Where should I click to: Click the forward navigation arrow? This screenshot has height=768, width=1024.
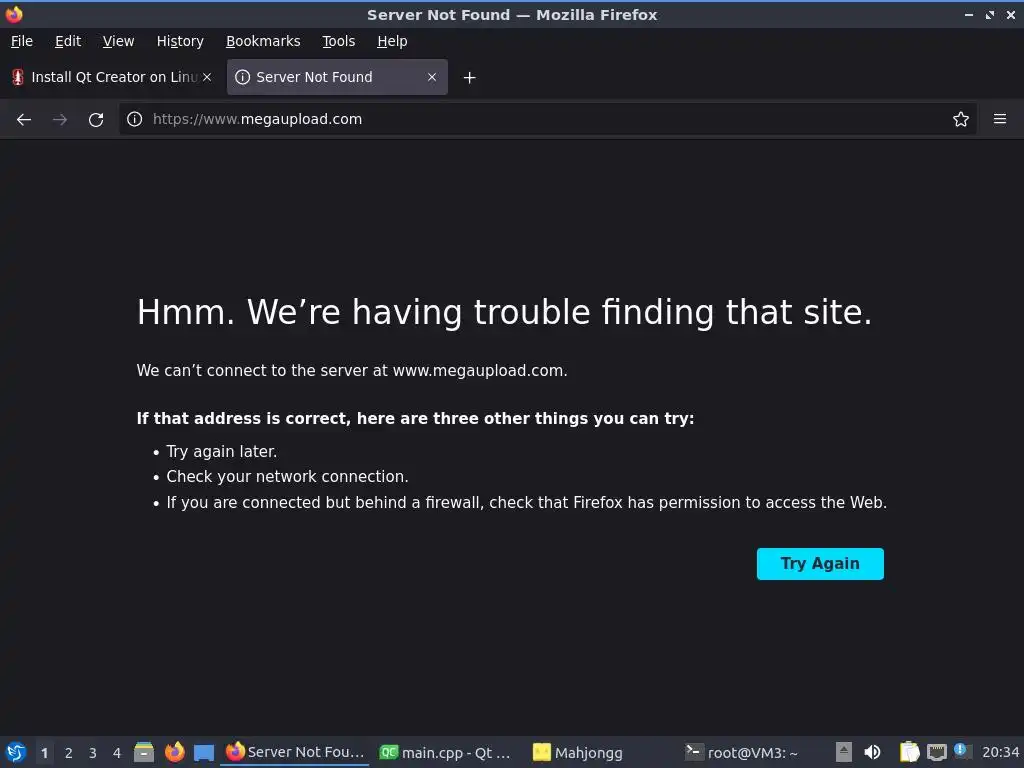(60, 120)
